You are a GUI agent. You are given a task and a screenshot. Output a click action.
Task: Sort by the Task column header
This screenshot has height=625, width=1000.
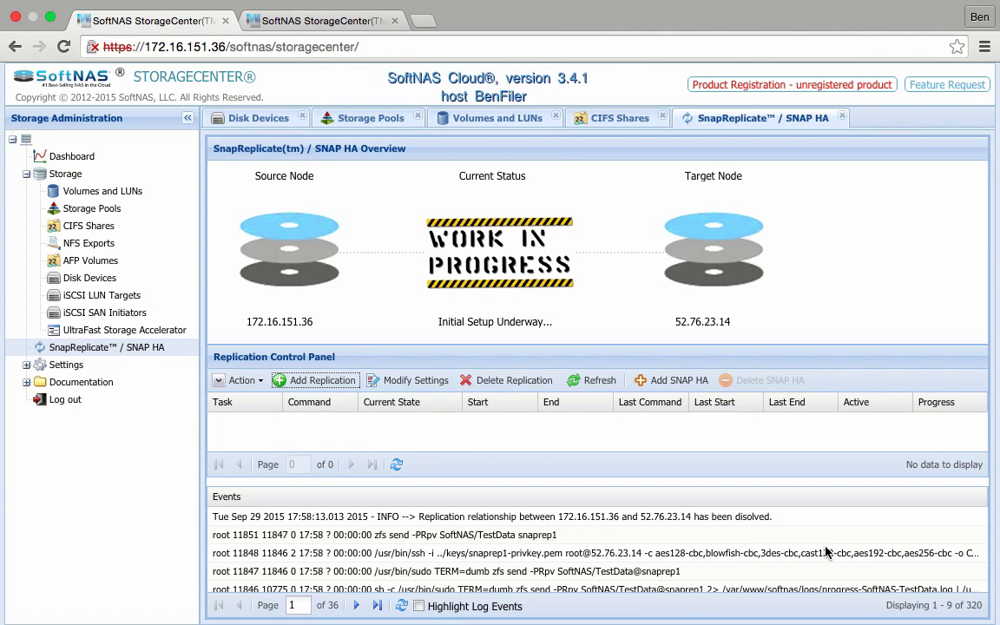point(245,402)
